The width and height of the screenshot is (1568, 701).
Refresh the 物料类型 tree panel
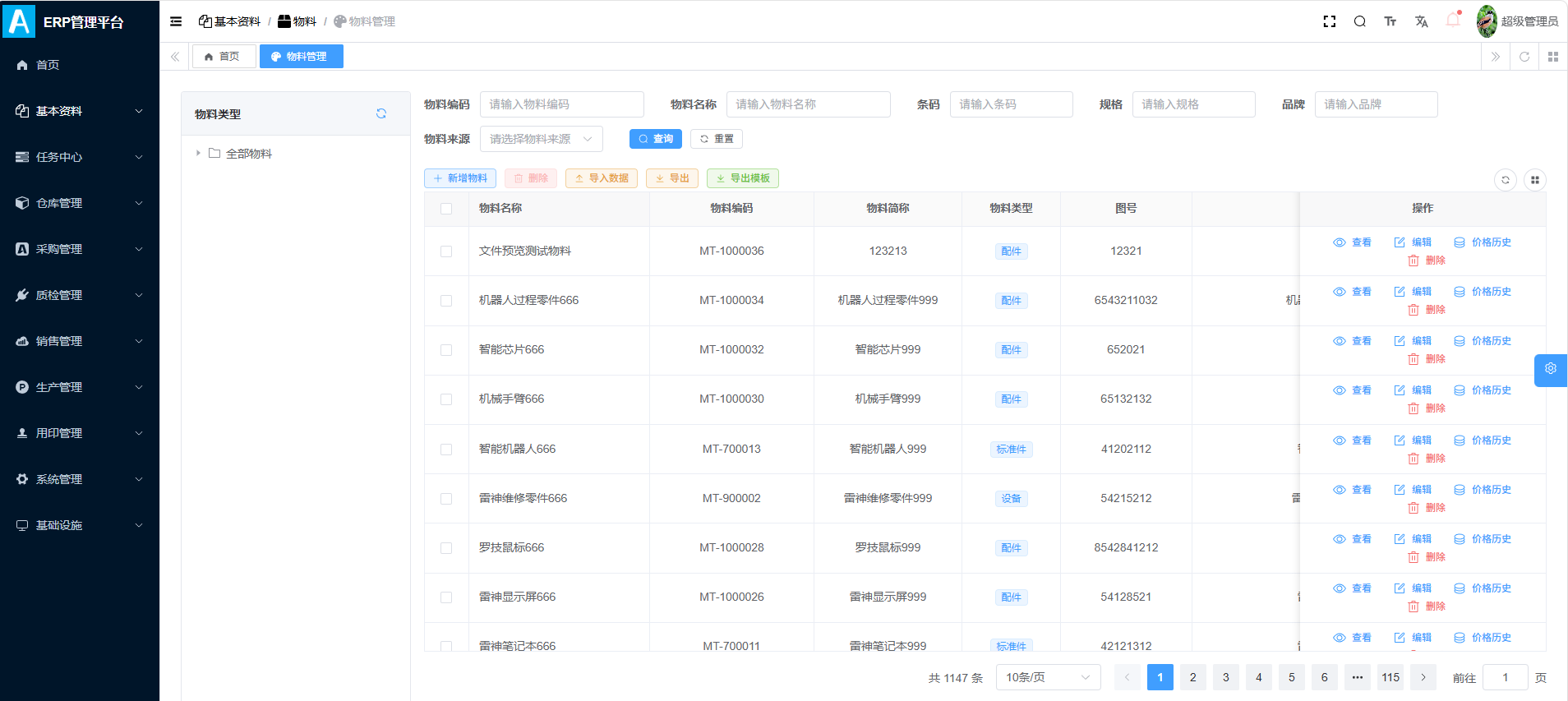point(381,113)
